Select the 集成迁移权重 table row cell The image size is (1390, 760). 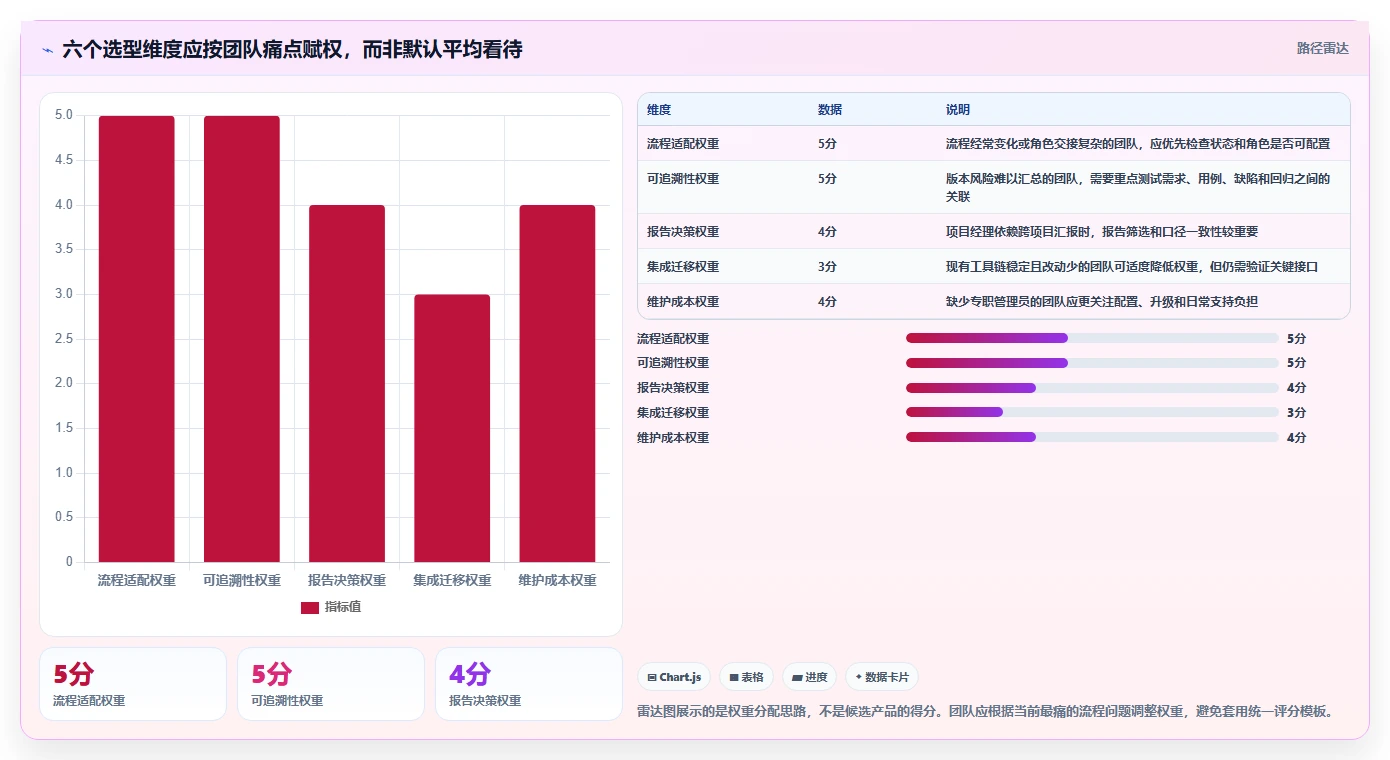pos(683,266)
